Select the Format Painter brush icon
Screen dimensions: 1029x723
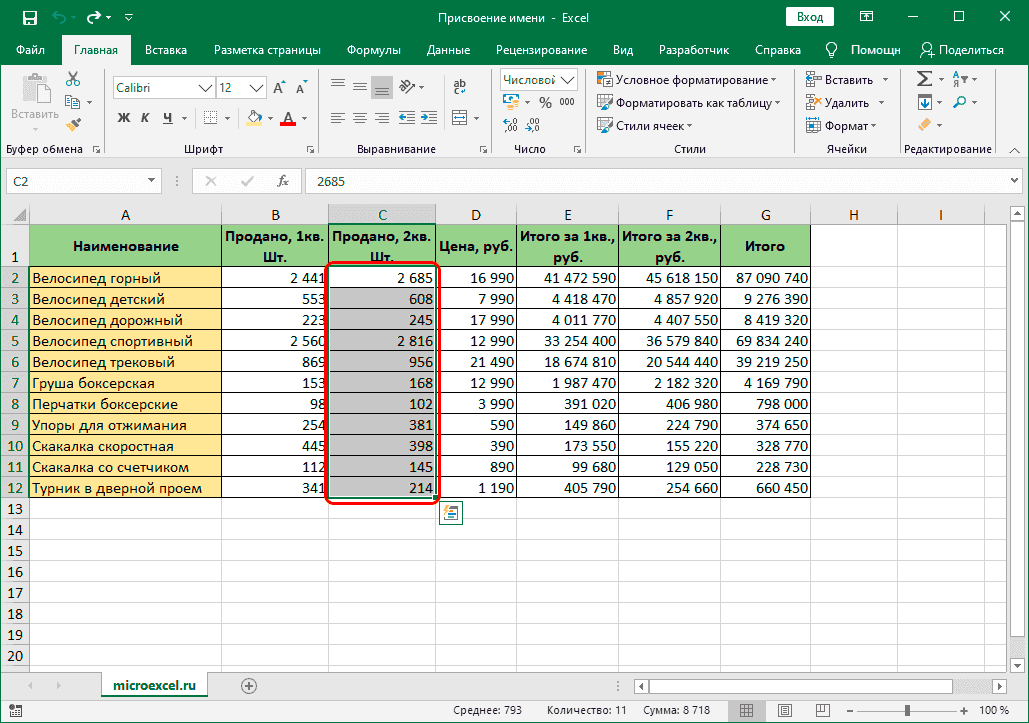click(x=73, y=124)
